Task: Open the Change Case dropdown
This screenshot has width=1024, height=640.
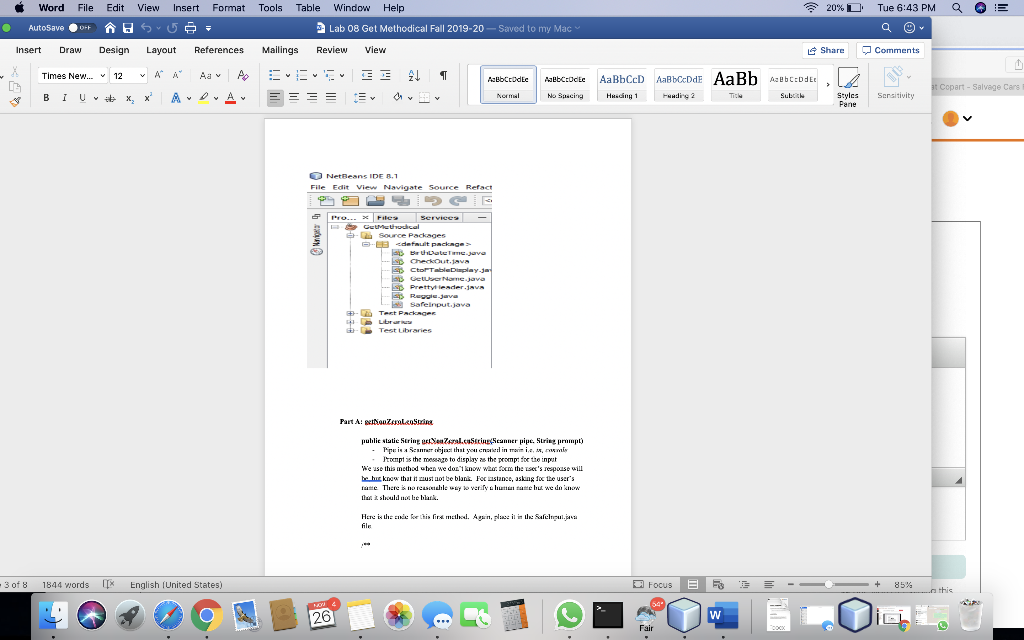Action: (210, 76)
